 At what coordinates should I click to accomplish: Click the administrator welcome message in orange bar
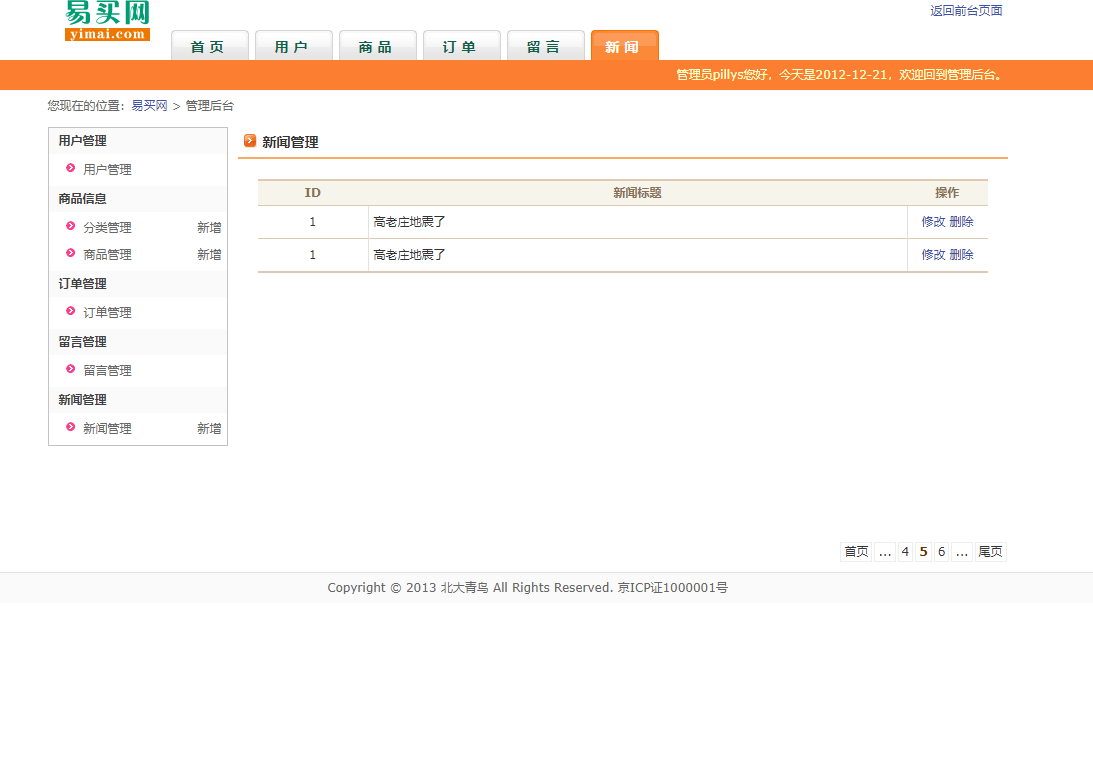(841, 75)
